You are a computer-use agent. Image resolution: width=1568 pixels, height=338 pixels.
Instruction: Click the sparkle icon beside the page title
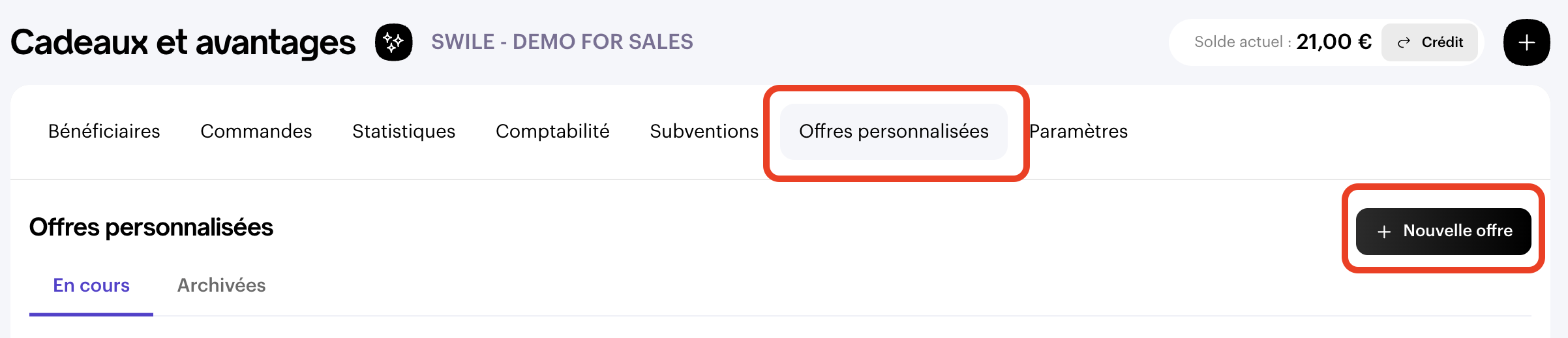click(393, 42)
